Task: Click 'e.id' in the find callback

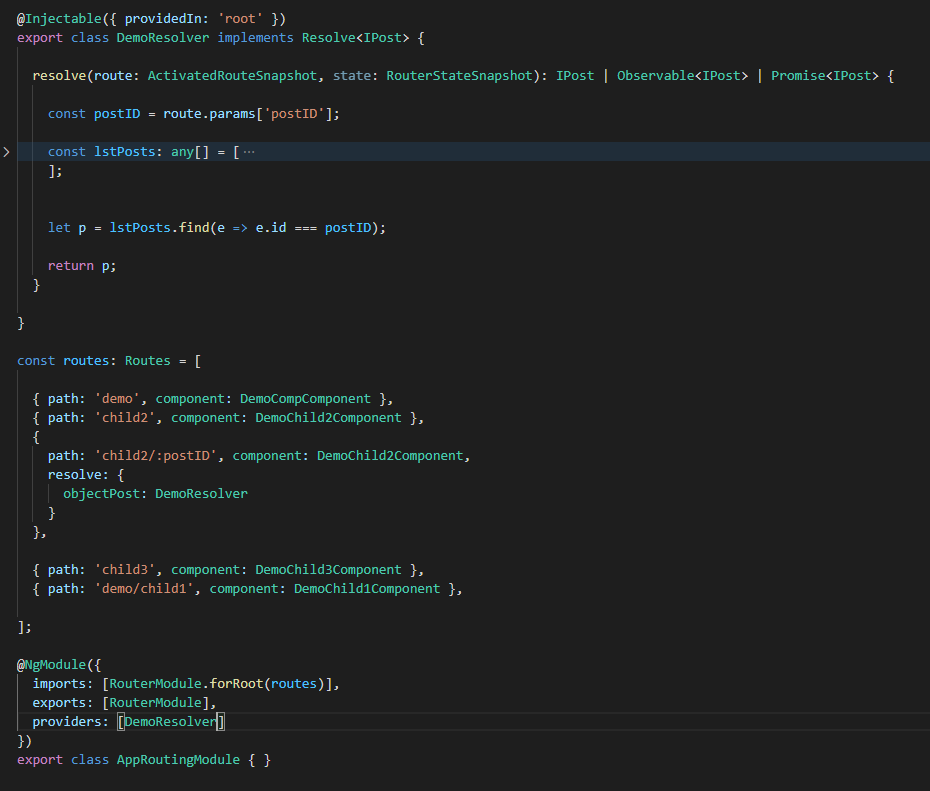Action: [x=271, y=228]
